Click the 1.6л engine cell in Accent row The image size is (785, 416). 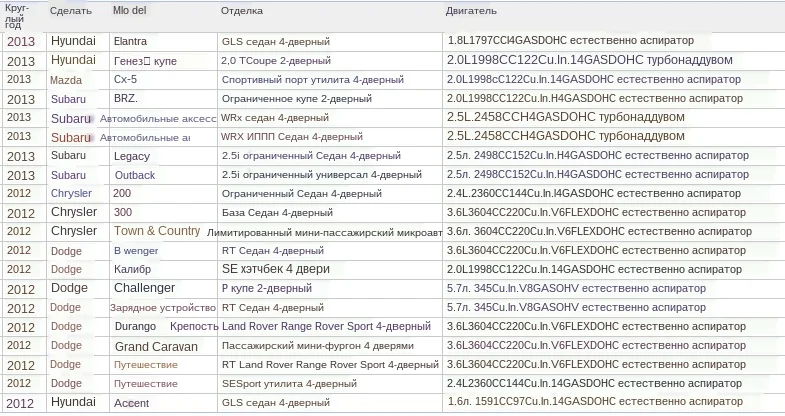point(595,401)
